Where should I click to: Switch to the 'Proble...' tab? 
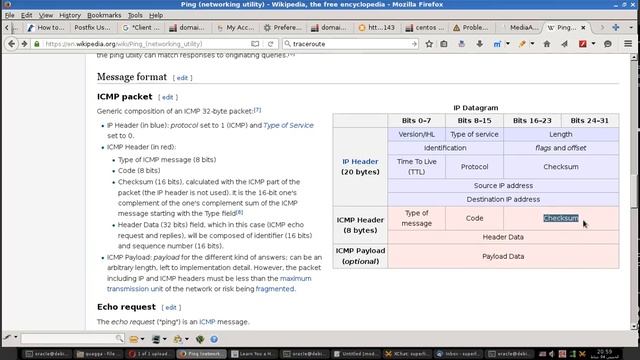pyautogui.click(x=471, y=27)
